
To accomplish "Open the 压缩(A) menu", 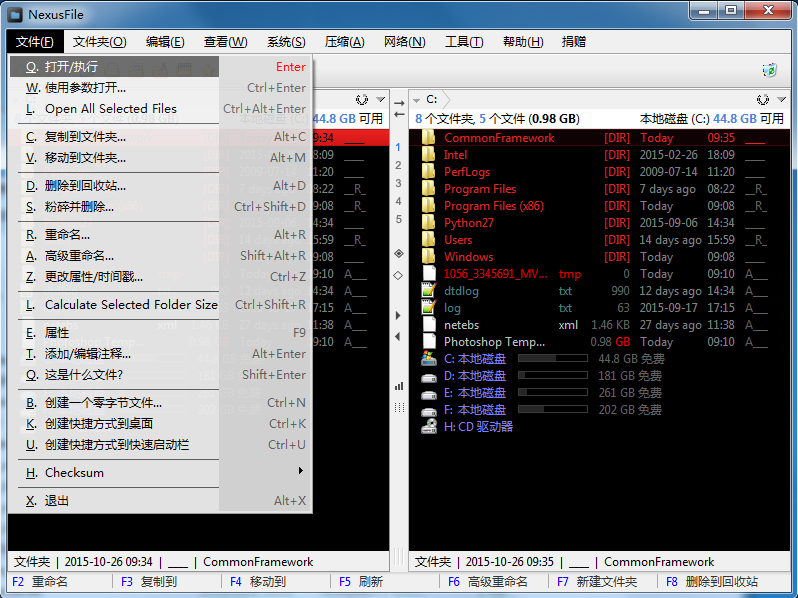I will pyautogui.click(x=345, y=42).
